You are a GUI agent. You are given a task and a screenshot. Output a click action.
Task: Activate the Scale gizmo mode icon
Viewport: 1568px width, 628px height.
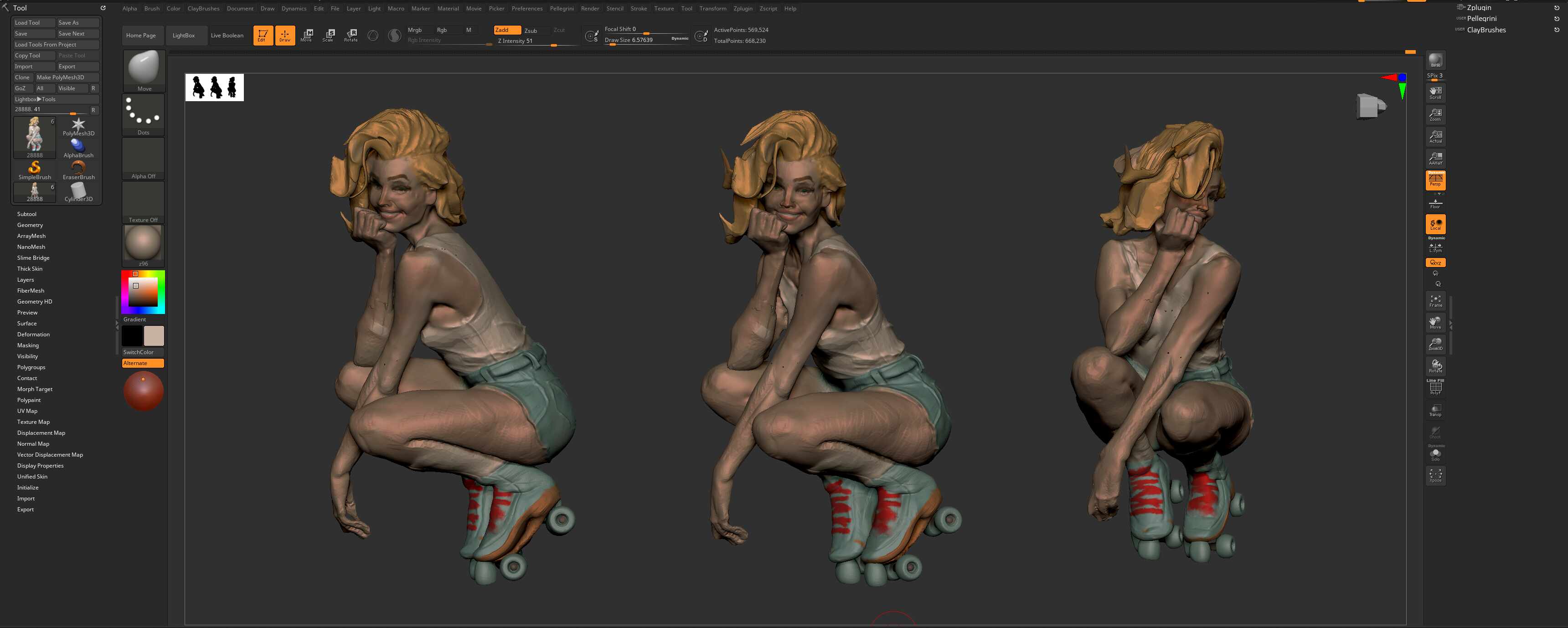329,35
